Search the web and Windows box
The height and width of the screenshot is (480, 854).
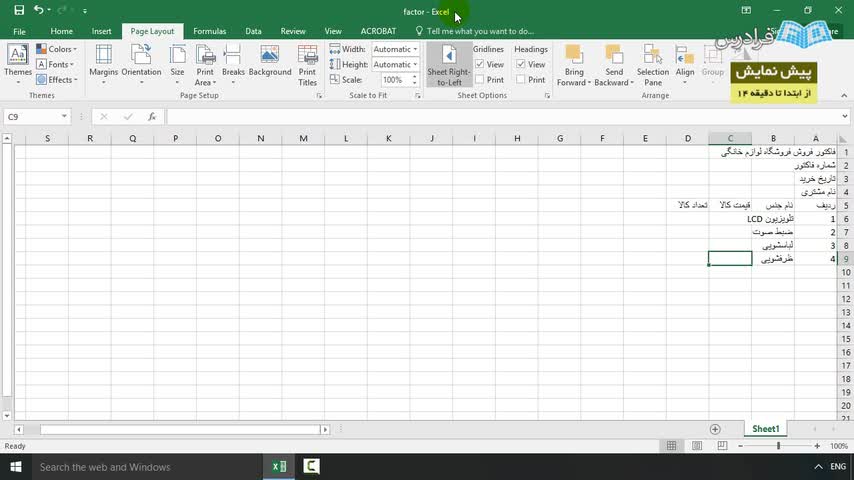point(147,467)
